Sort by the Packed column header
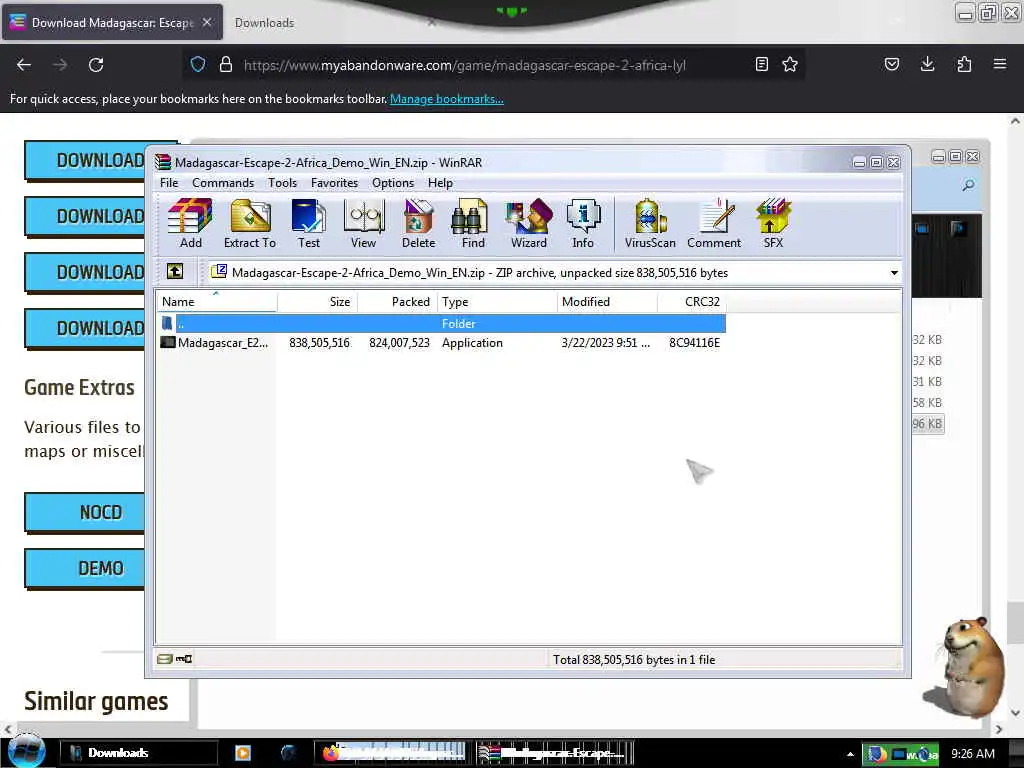This screenshot has height=768, width=1024. click(397, 302)
